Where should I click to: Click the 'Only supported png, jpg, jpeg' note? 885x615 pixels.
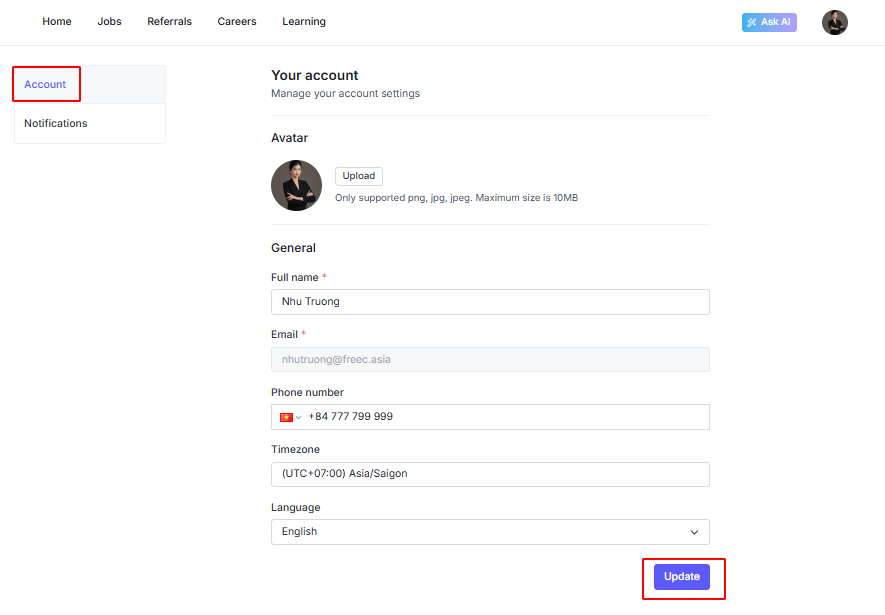456,197
